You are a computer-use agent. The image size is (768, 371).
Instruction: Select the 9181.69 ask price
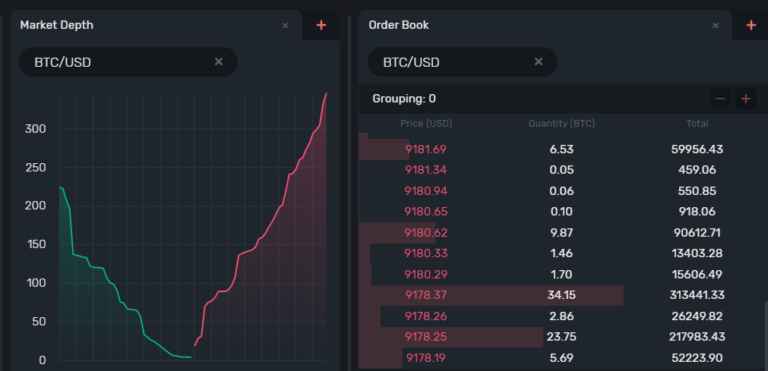point(426,149)
